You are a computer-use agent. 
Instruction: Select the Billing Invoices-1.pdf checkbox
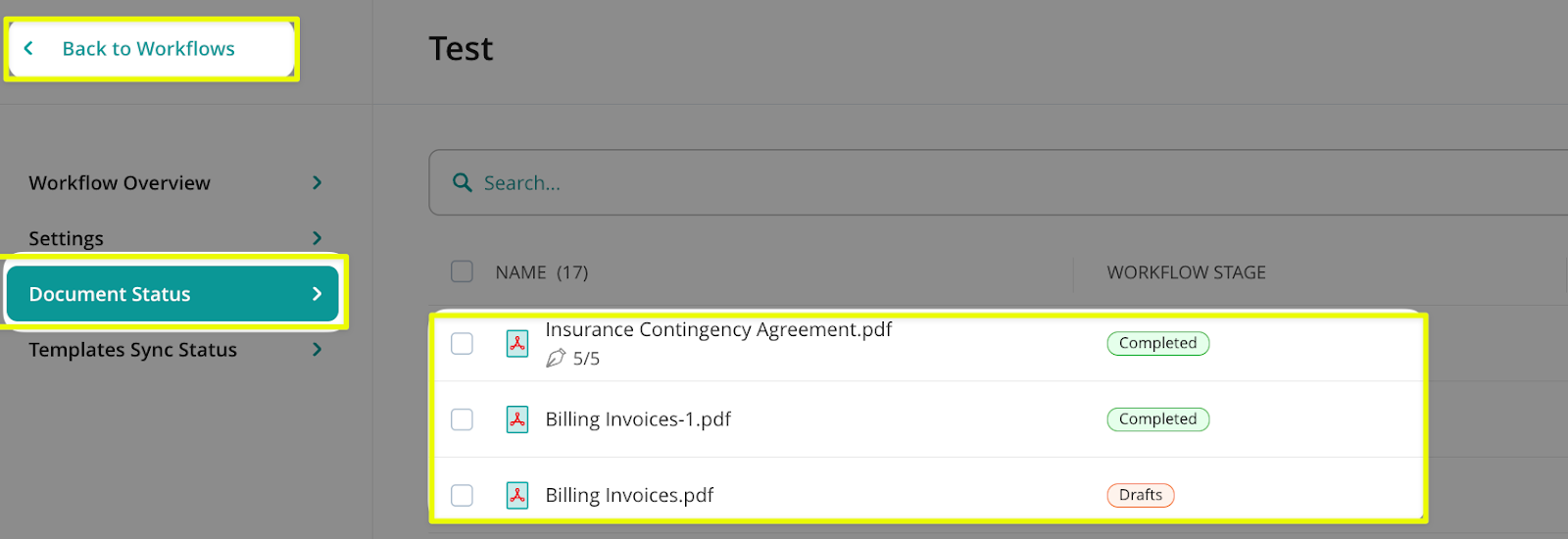[462, 419]
